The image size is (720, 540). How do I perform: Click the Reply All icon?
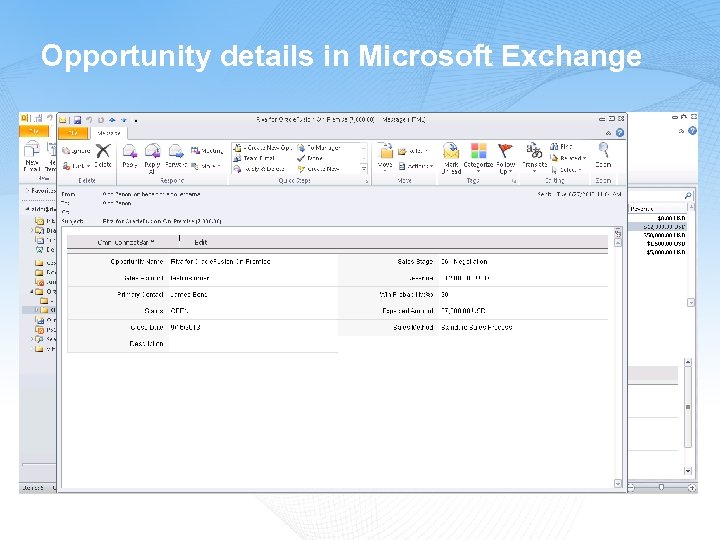tap(152, 151)
